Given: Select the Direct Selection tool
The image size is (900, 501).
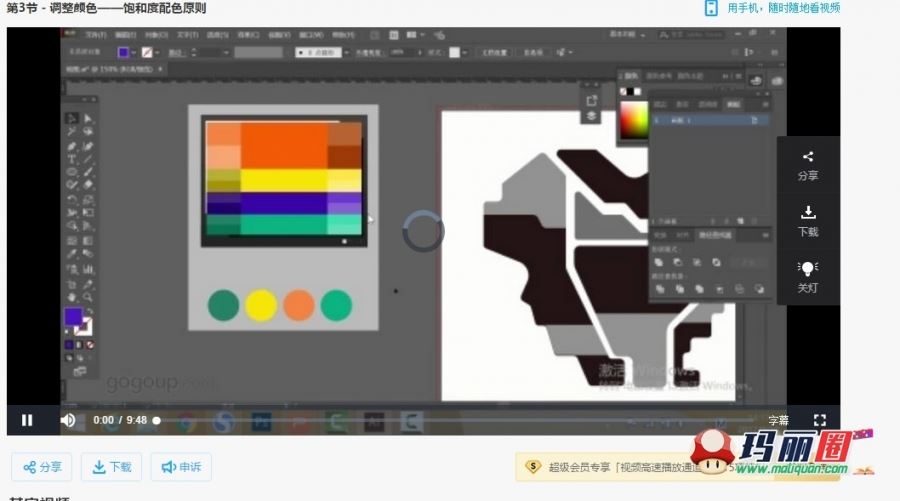Looking at the screenshot, I should pos(88,119).
